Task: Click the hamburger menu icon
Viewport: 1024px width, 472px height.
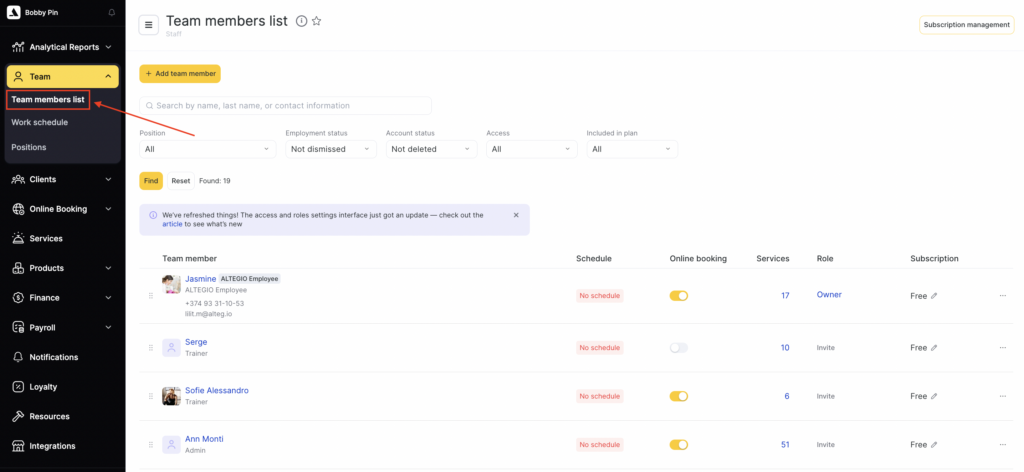Action: click(149, 25)
